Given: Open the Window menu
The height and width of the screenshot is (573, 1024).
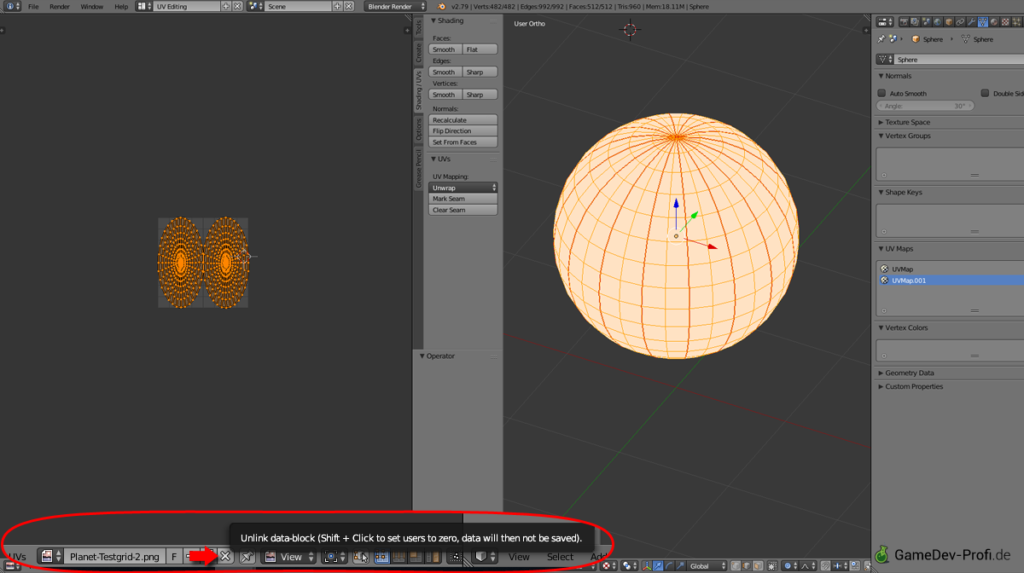Looking at the screenshot, I should 91,7.
